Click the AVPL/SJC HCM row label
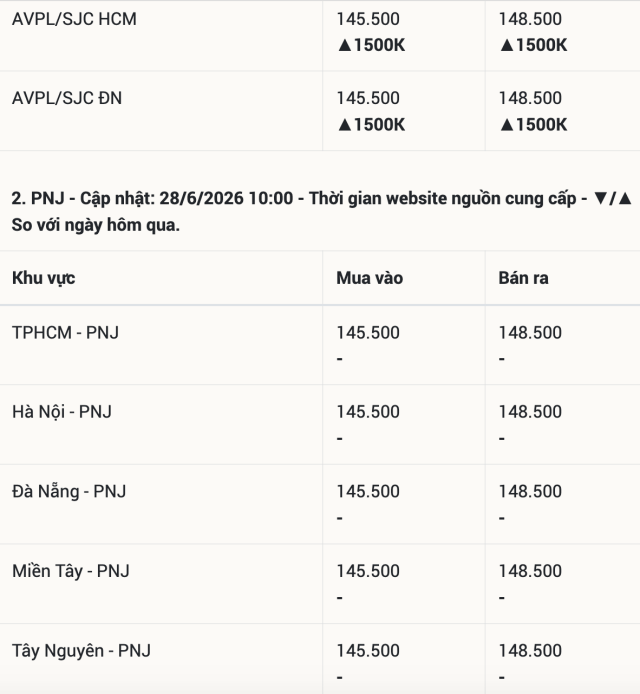Viewport: 640px width, 694px height. click(74, 19)
